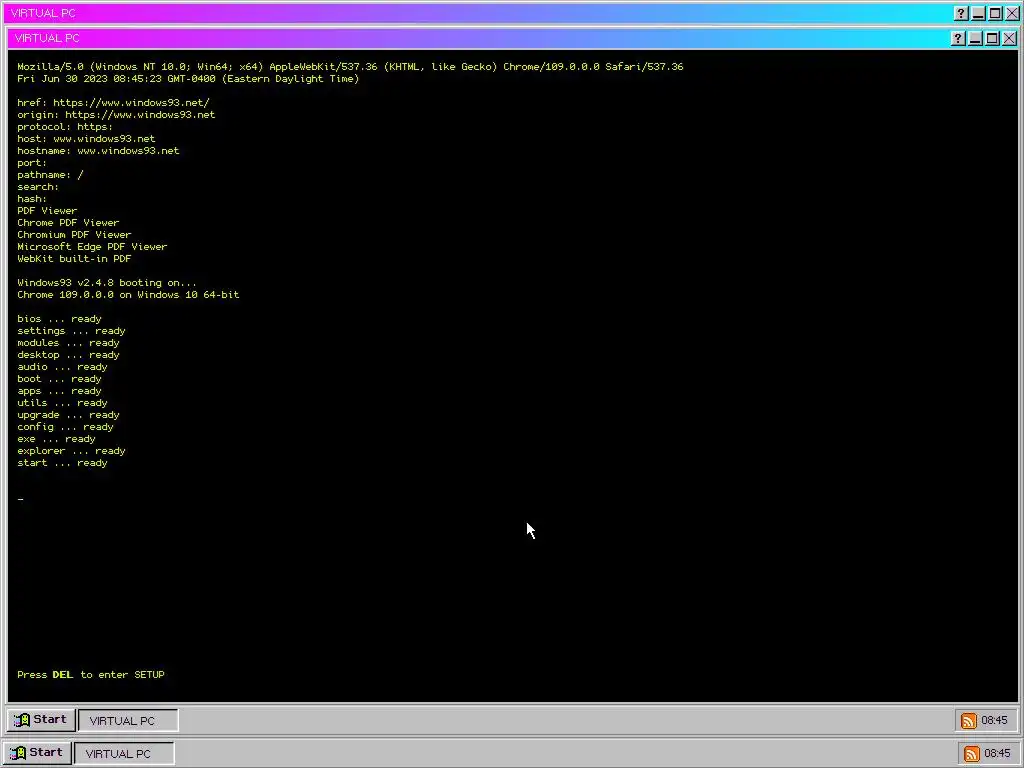This screenshot has width=1024, height=768.
Task: Click the 'Chromium PDF Viewer' line
Action: [x=74, y=234]
